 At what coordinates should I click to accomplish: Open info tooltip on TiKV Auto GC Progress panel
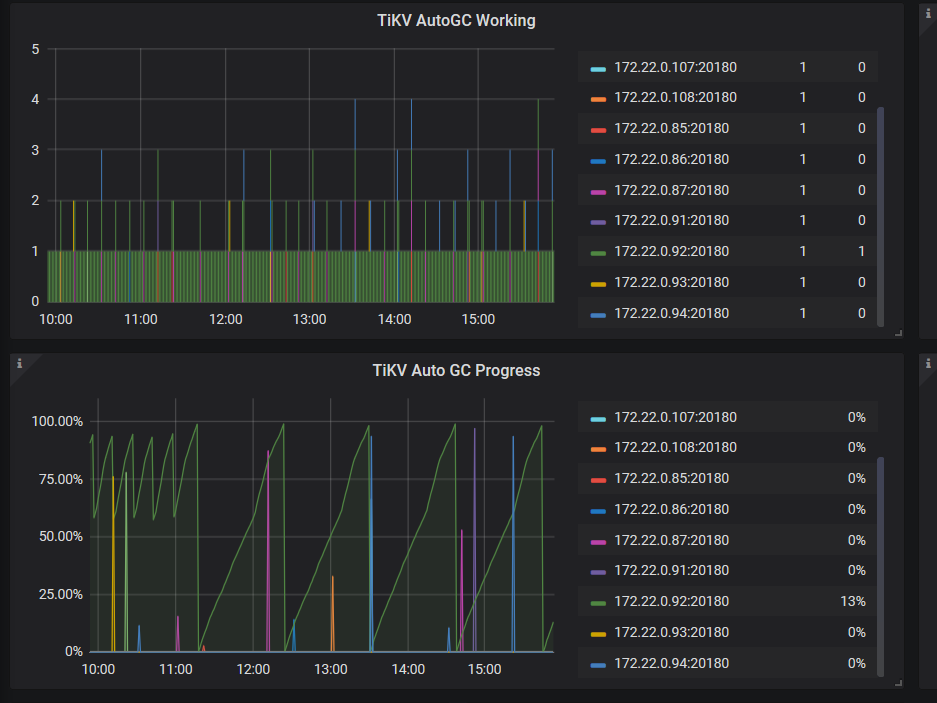click(19, 364)
